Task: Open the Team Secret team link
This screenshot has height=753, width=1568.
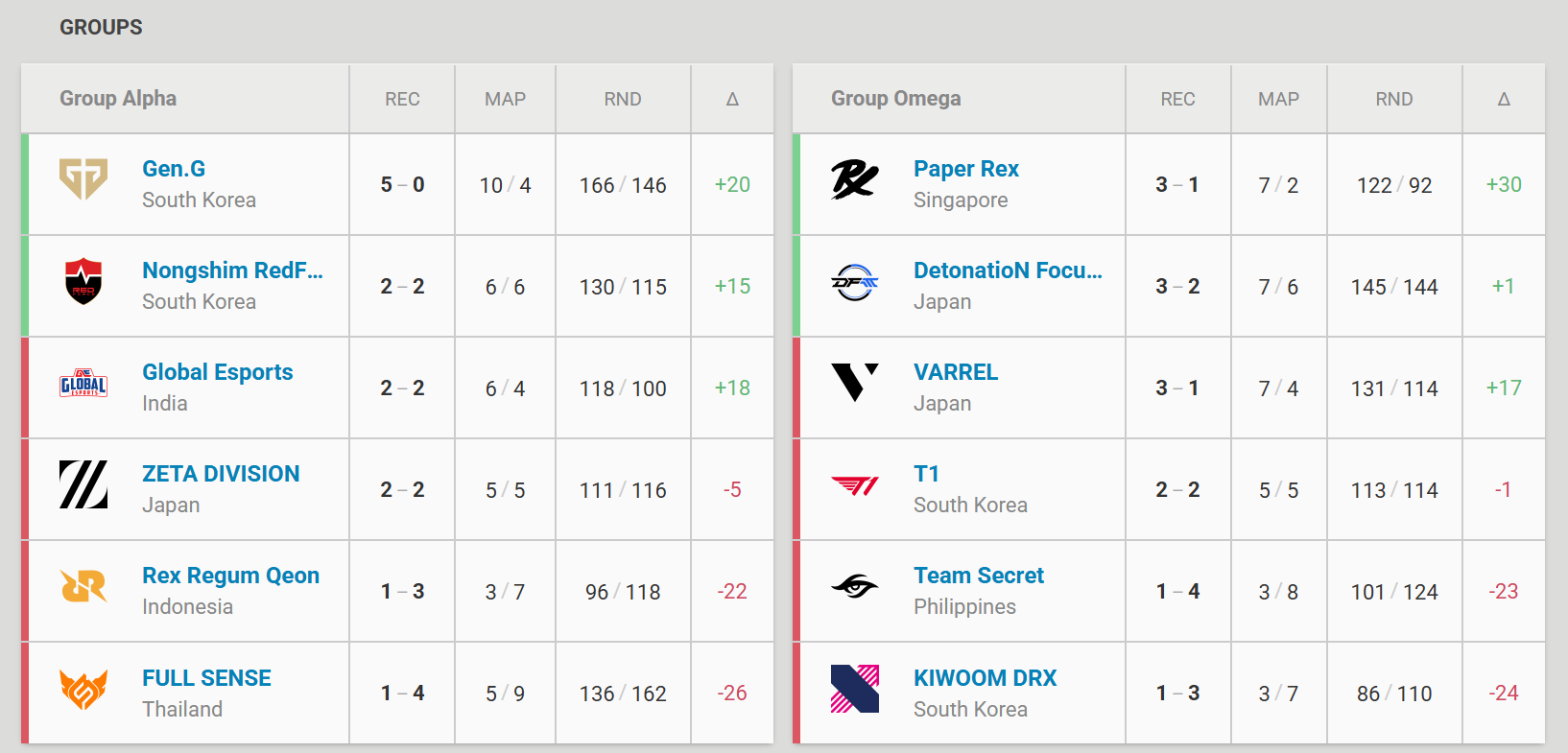Action: [x=979, y=576]
